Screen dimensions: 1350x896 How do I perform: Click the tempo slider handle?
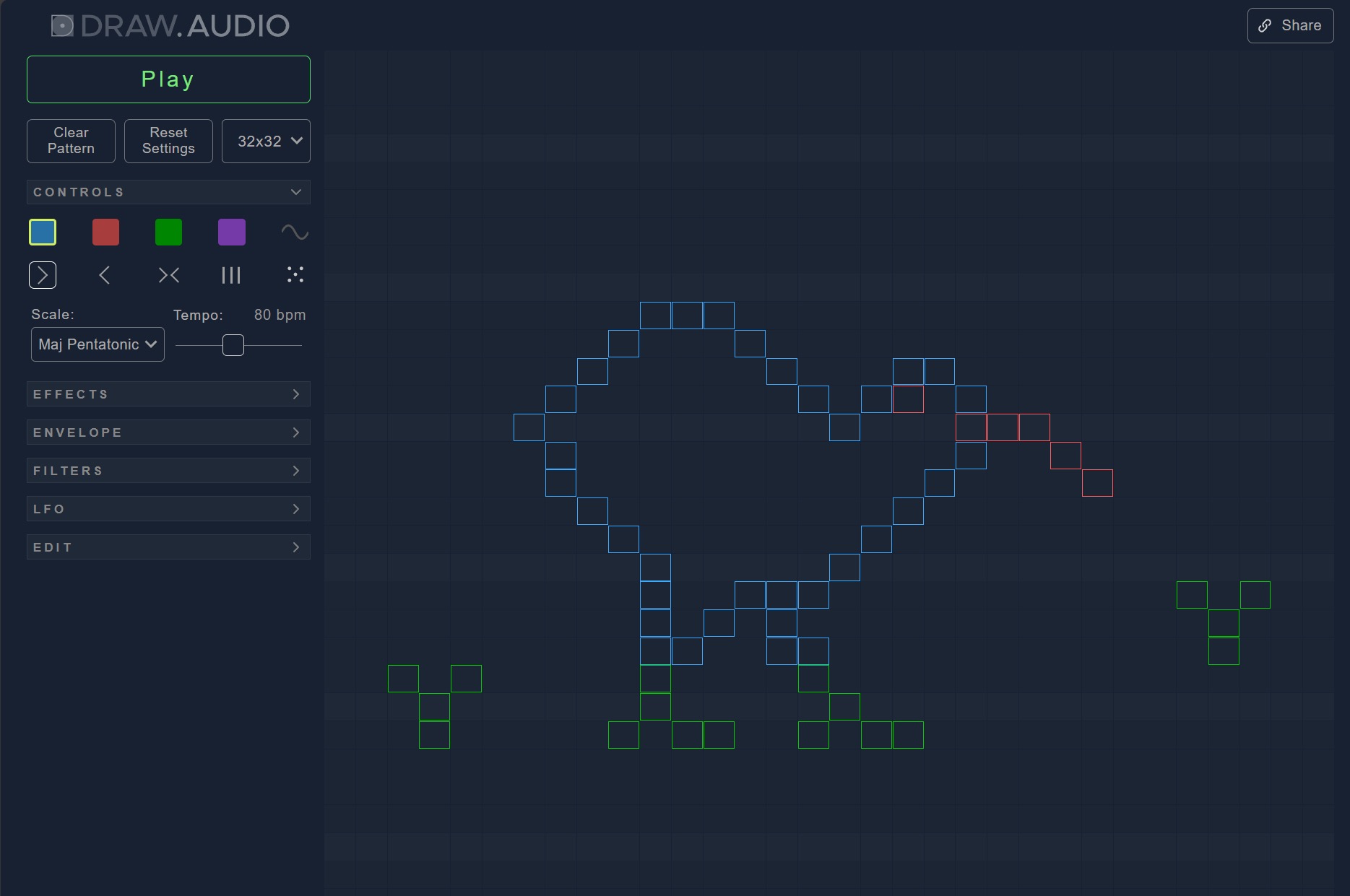[233, 345]
